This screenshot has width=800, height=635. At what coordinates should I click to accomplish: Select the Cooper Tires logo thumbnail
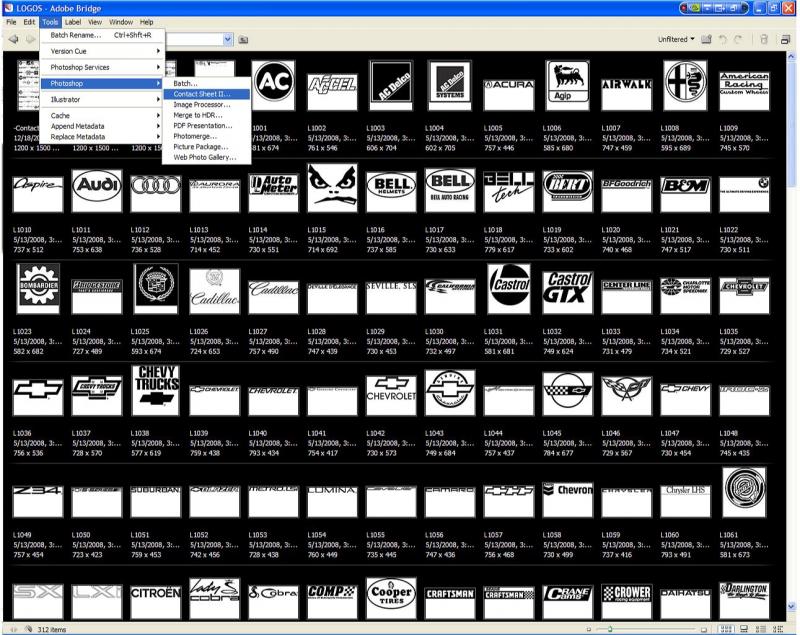(391, 598)
